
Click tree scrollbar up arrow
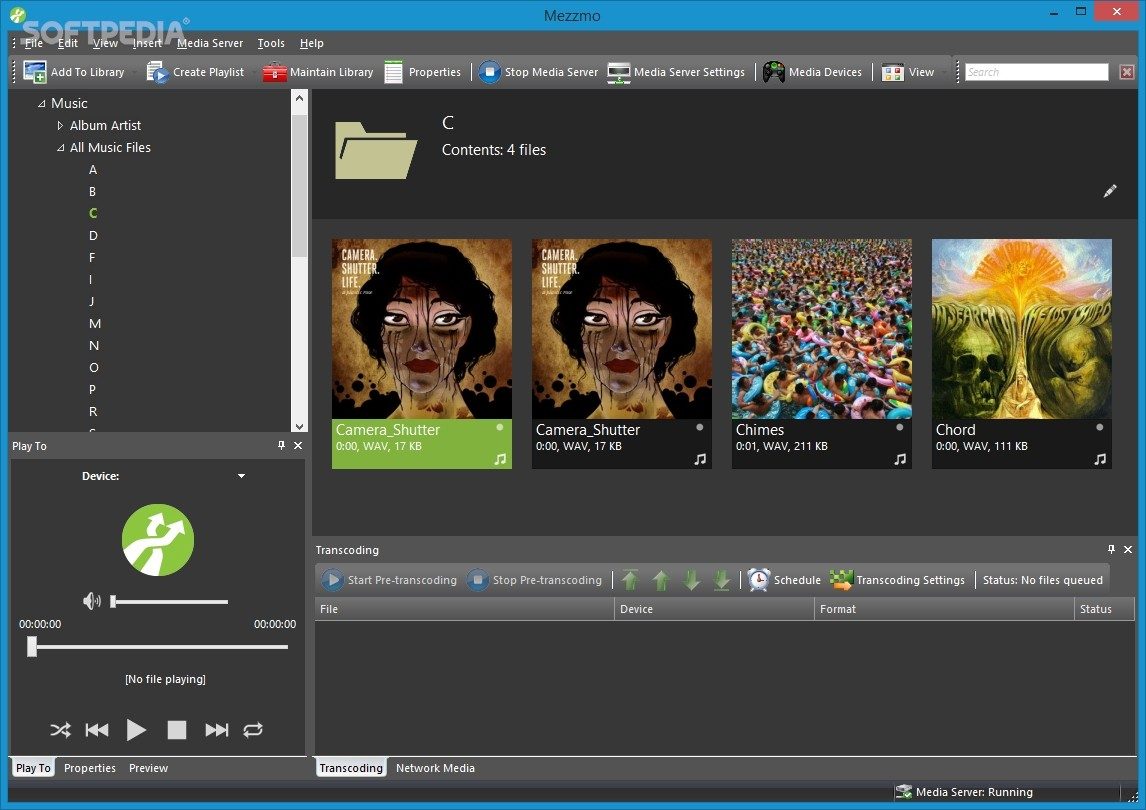[299, 98]
